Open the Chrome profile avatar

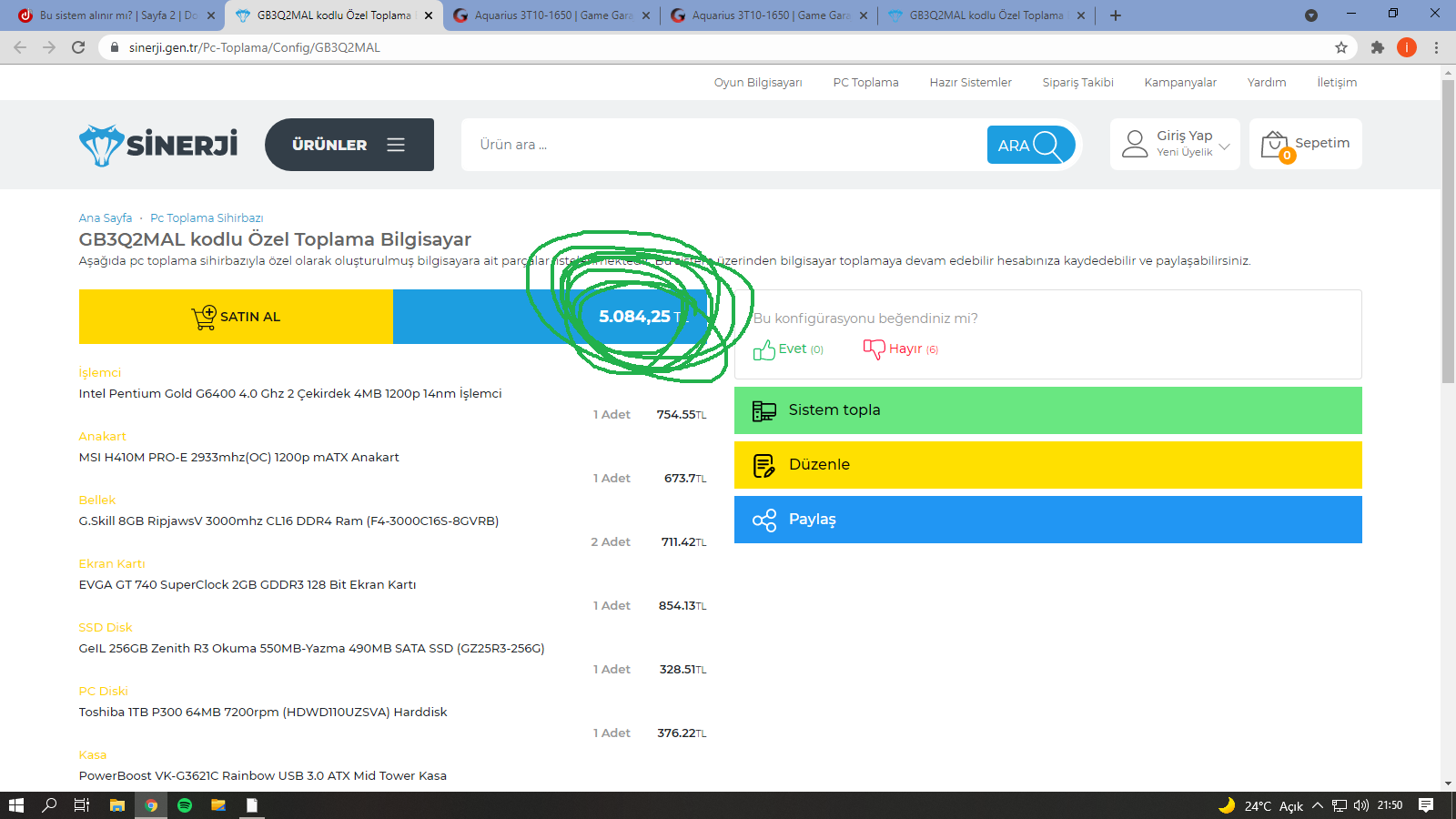[1407, 47]
